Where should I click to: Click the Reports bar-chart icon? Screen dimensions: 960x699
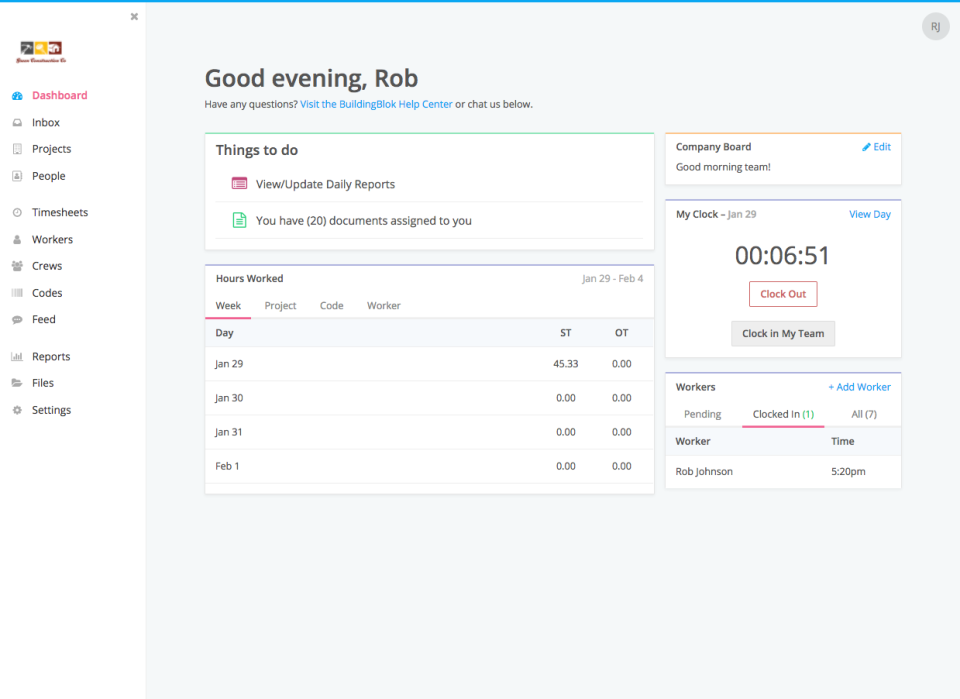17,356
